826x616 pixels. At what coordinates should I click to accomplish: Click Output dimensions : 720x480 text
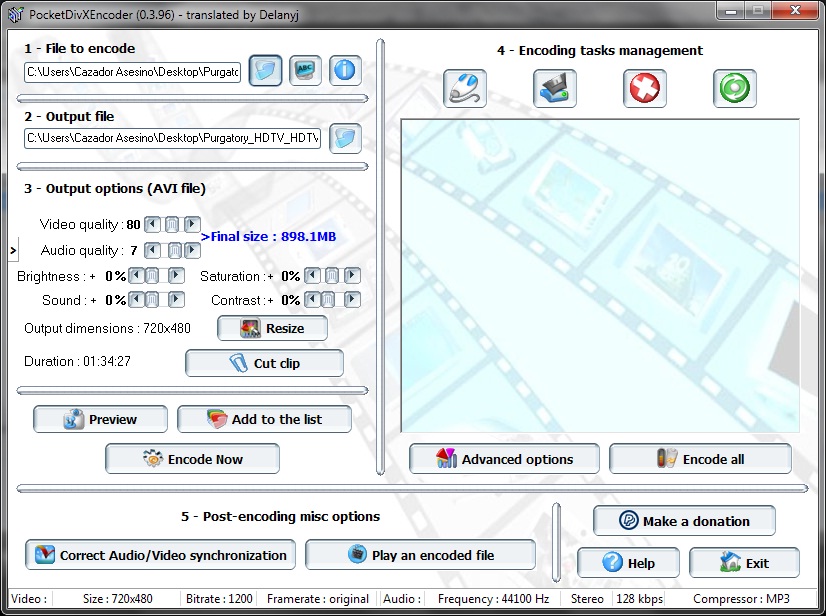107,328
